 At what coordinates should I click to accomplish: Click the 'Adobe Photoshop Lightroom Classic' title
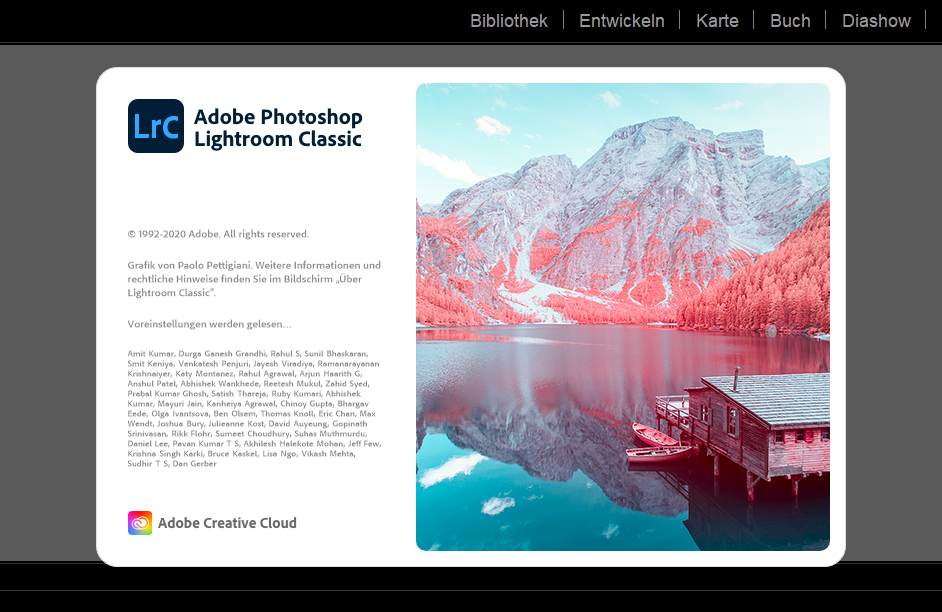click(278, 127)
